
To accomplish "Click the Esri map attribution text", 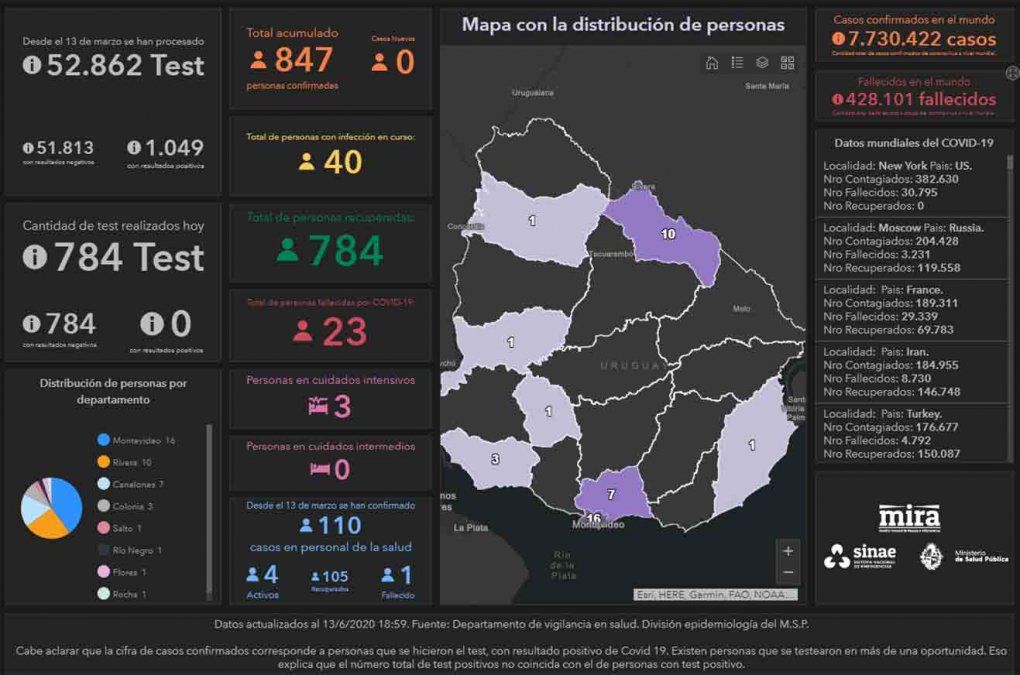I will (715, 594).
